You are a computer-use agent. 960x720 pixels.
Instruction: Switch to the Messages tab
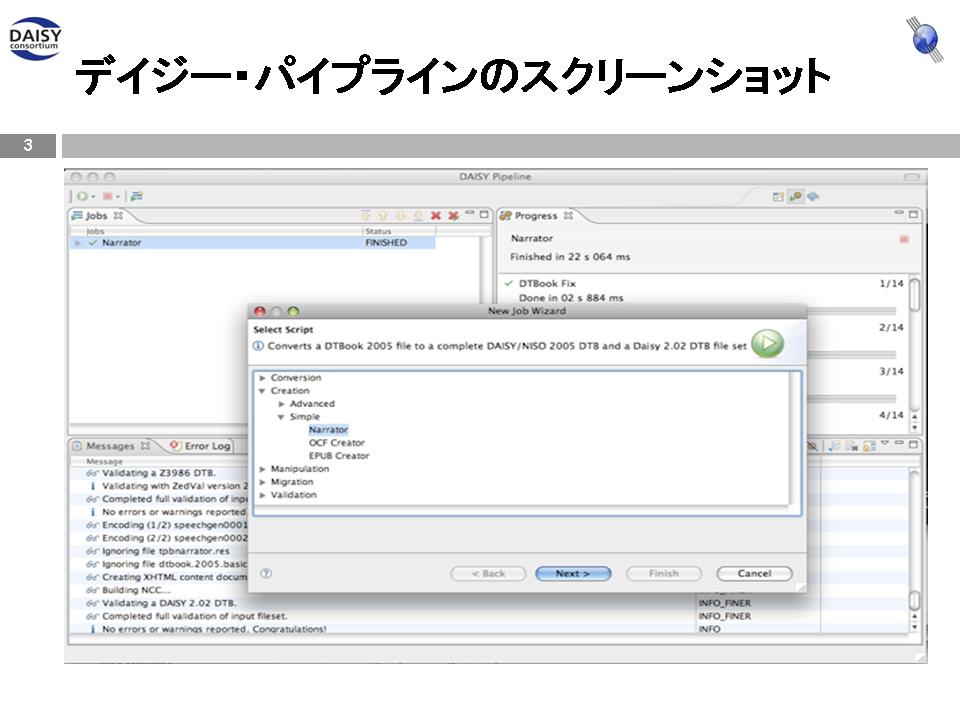(110, 446)
